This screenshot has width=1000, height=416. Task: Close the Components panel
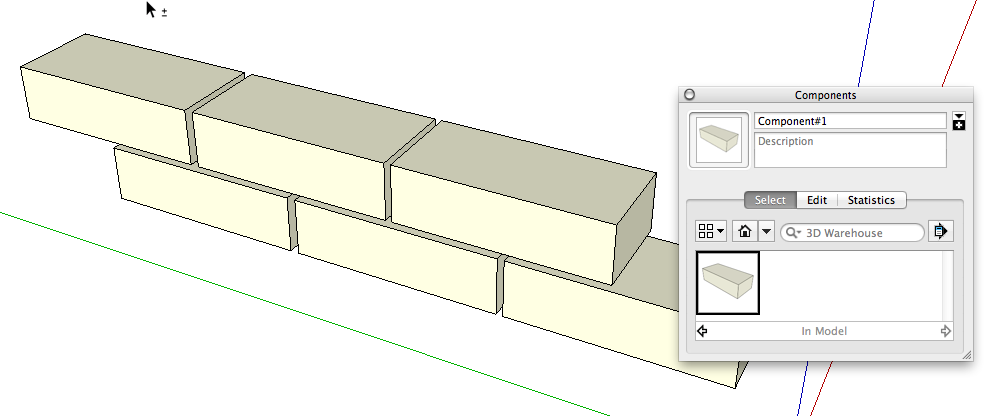689,95
